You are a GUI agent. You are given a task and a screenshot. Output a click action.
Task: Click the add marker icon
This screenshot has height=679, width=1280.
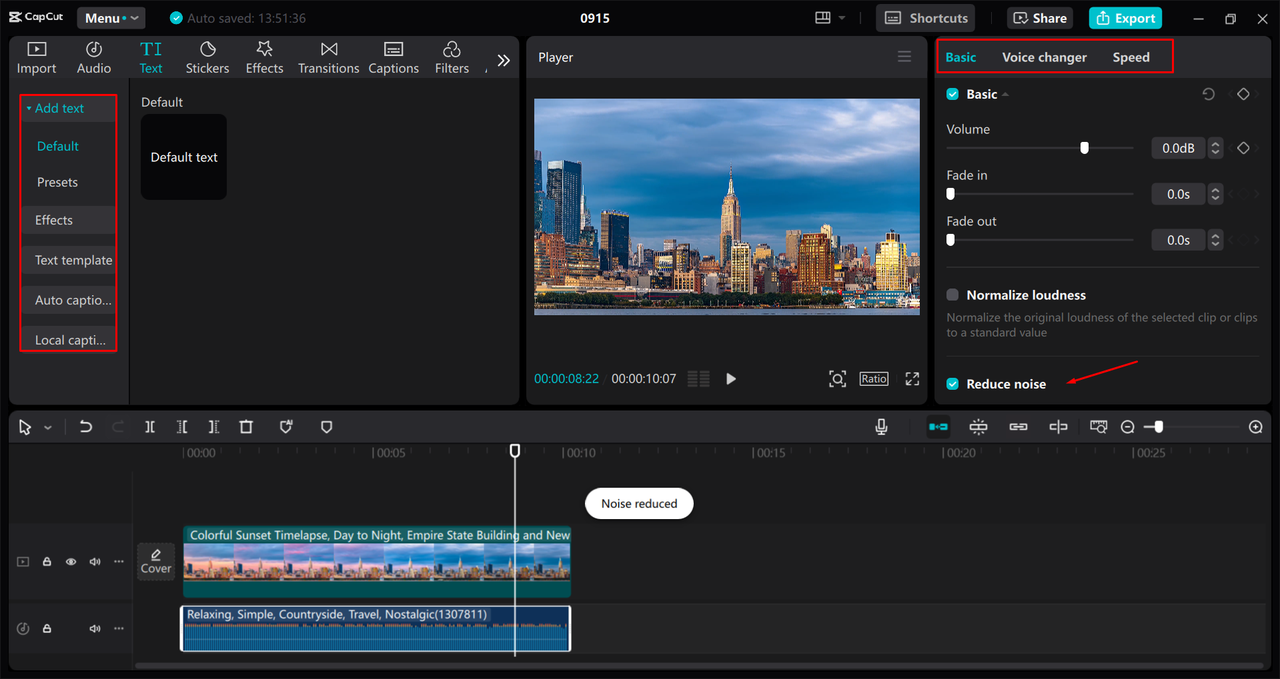326,427
